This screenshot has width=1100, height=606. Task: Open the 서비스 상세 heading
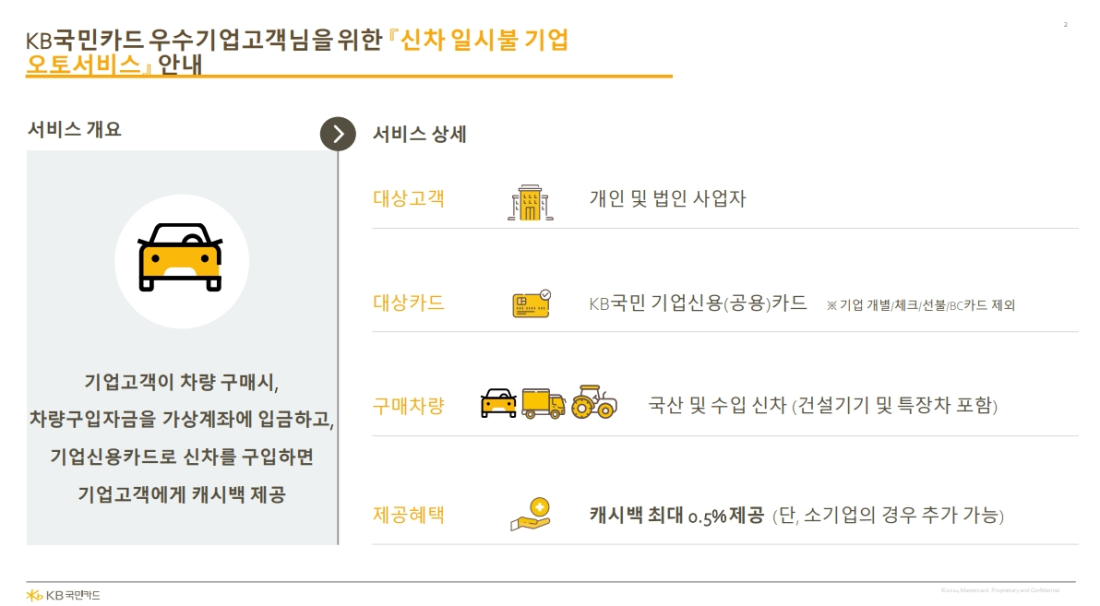pos(420,134)
